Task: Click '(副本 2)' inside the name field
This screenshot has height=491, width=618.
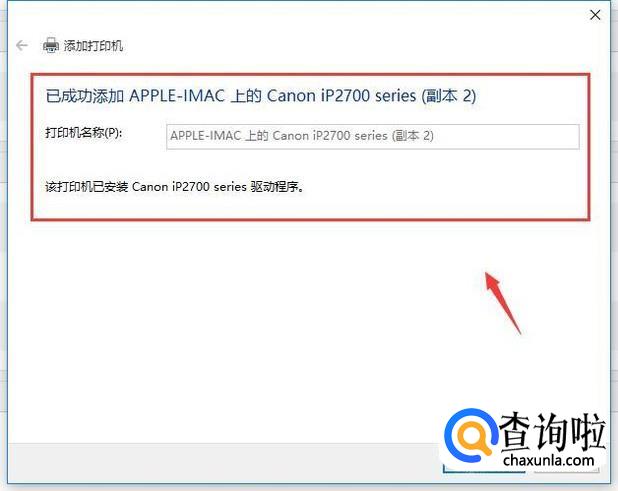Action: tap(413, 136)
